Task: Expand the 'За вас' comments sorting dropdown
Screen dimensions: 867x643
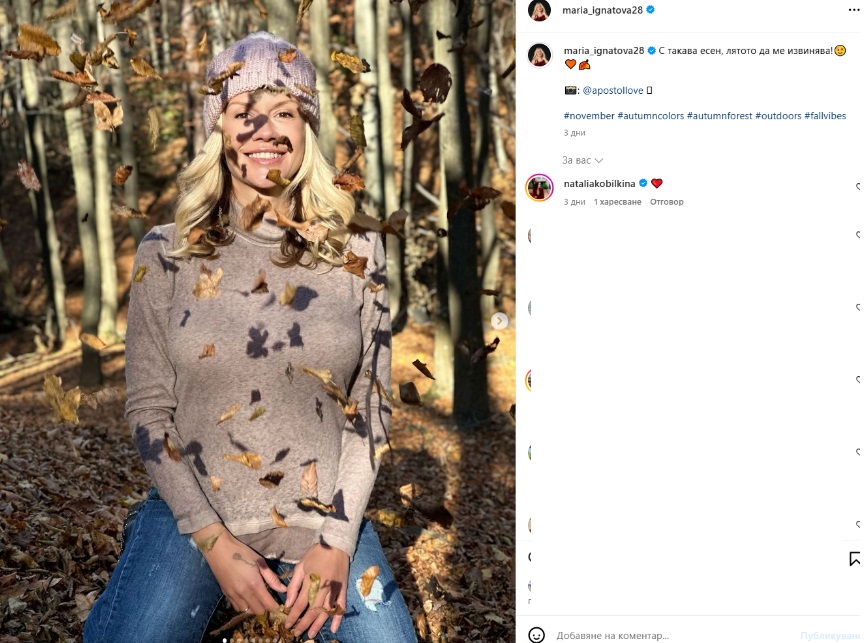Action: (582, 160)
